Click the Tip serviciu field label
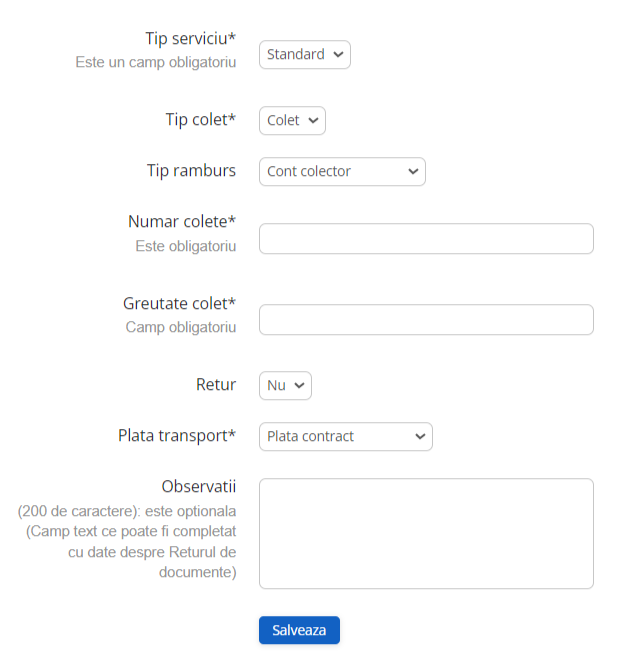This screenshot has height=672, width=635. (x=190, y=39)
